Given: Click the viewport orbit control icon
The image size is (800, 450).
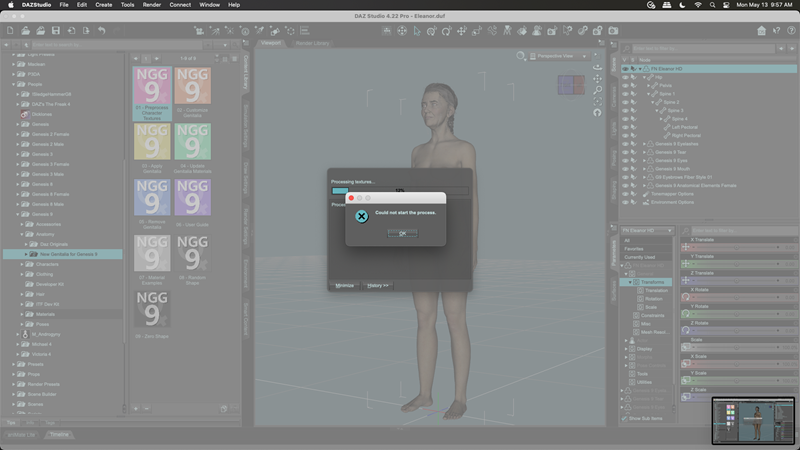Looking at the screenshot, I should pos(597,67).
